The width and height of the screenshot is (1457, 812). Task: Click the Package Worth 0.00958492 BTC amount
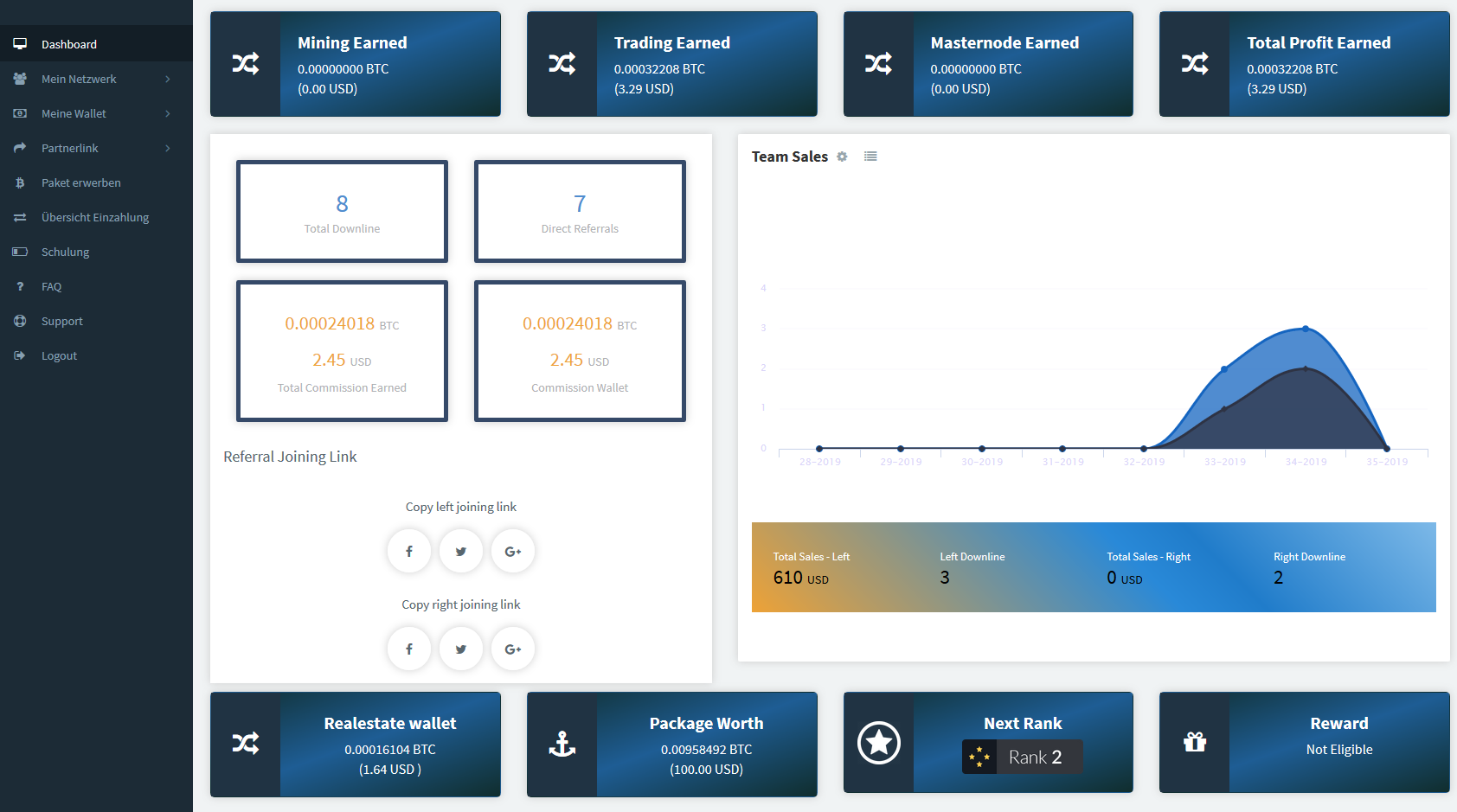707,750
